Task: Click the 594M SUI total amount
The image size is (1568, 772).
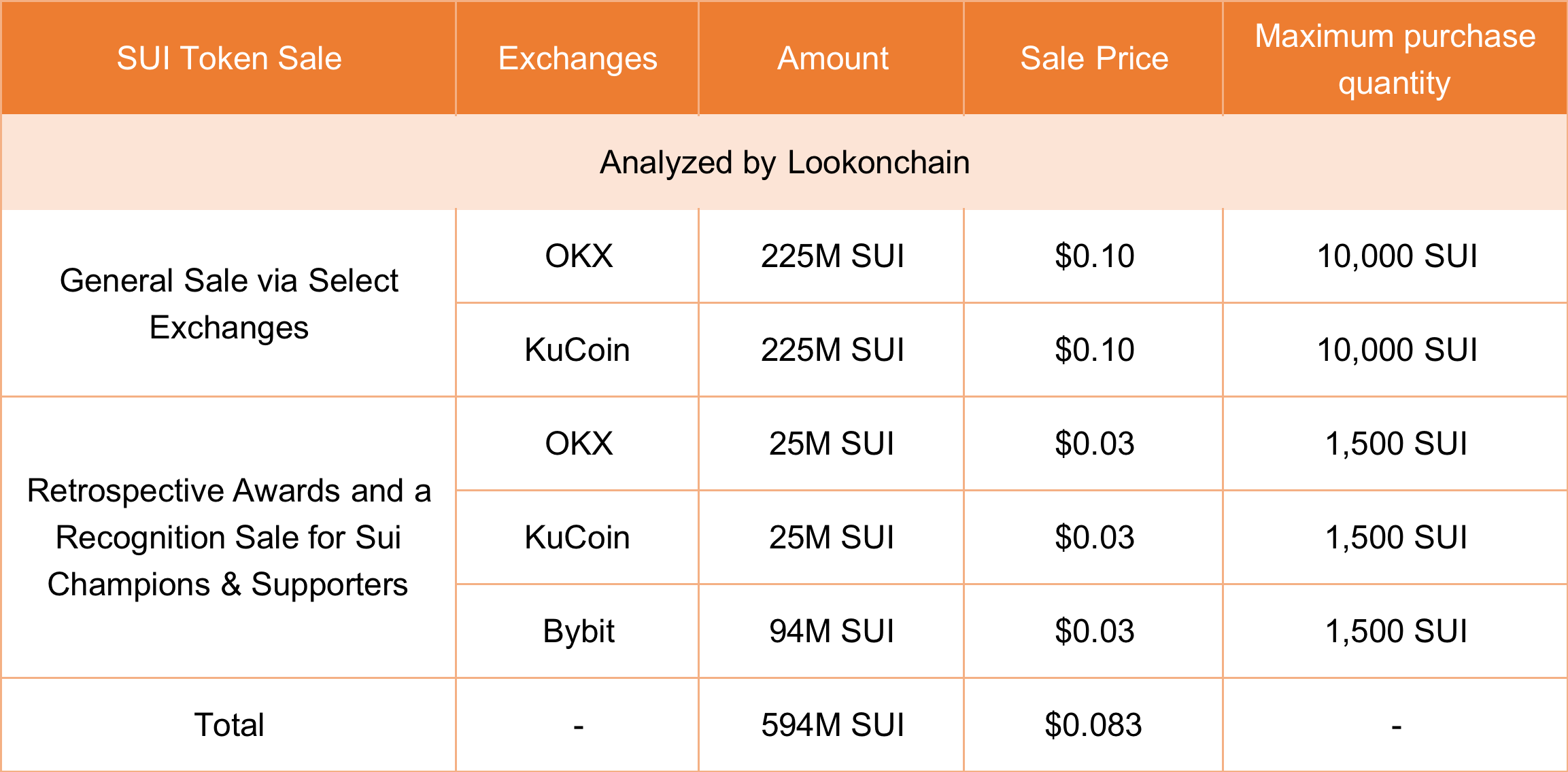Action: tap(832, 725)
